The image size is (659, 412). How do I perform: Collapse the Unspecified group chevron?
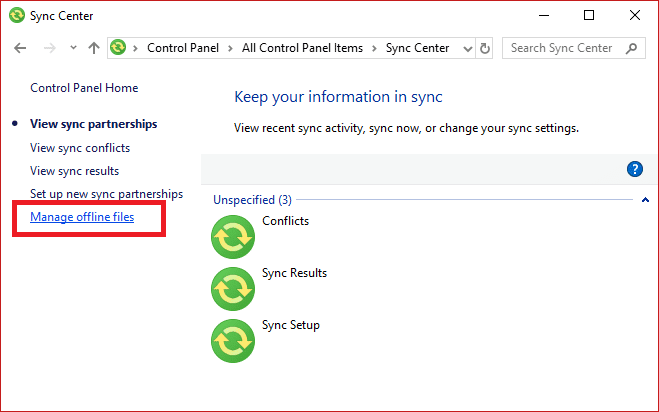coord(645,200)
